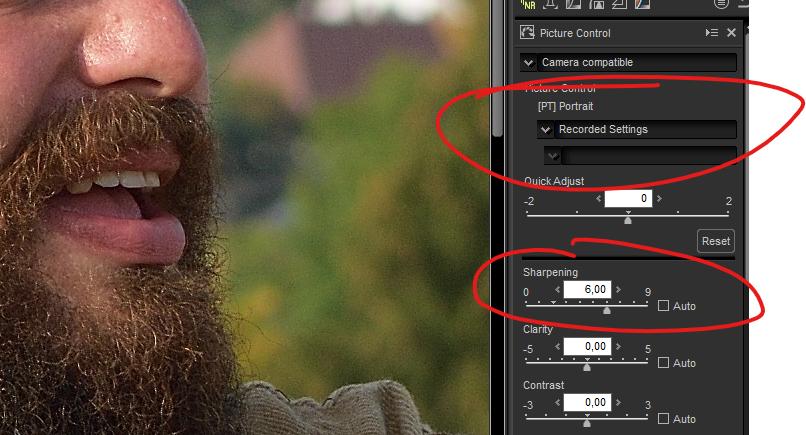The image size is (806, 435).
Task: Click the Contrast slider handle
Action: [x=587, y=423]
